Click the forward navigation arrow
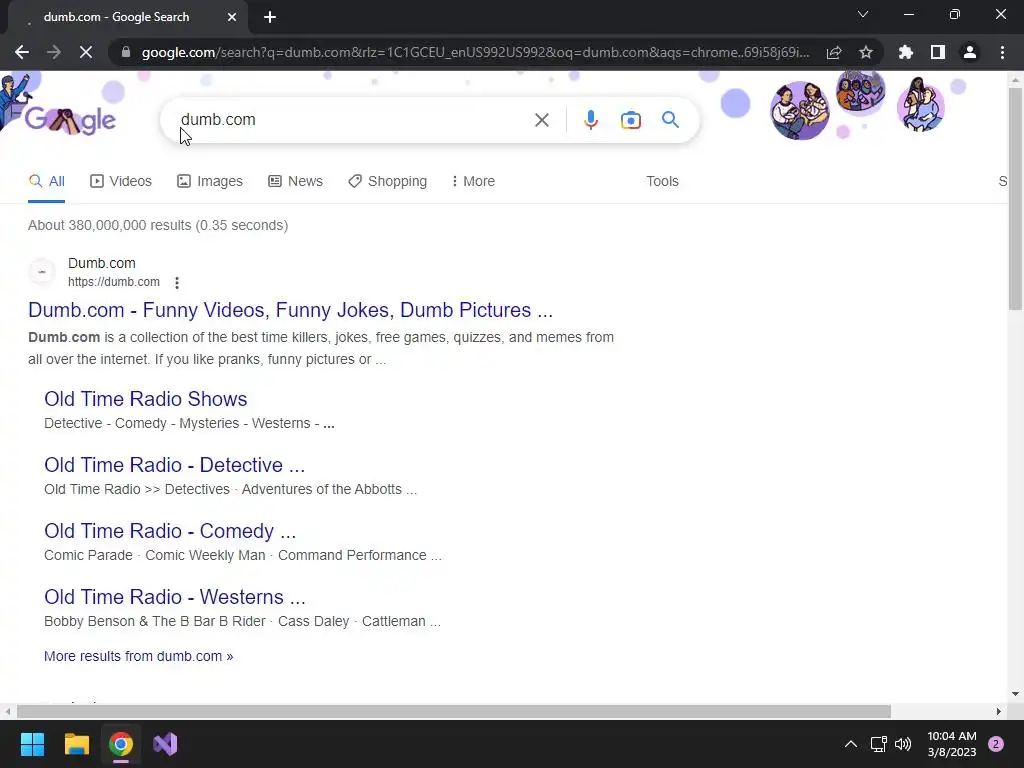Viewport: 1024px width, 768px height. tap(54, 52)
